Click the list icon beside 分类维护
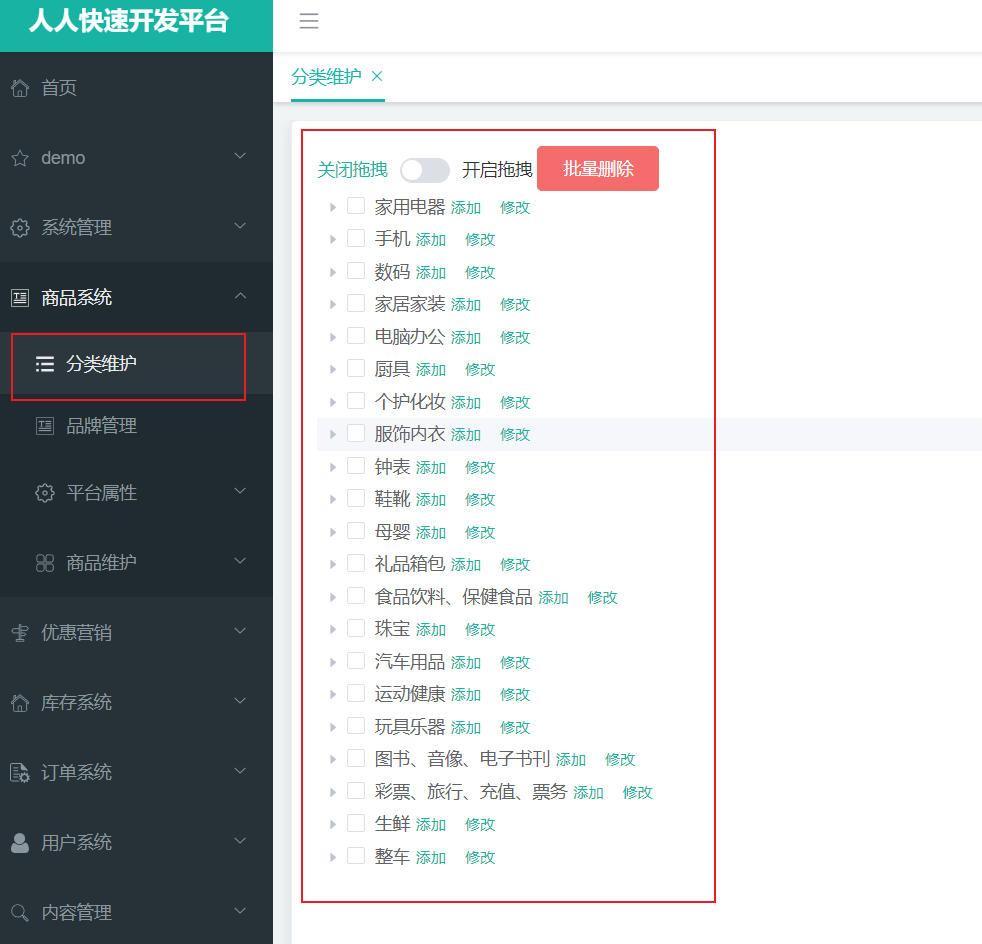This screenshot has height=944, width=982. (44, 364)
